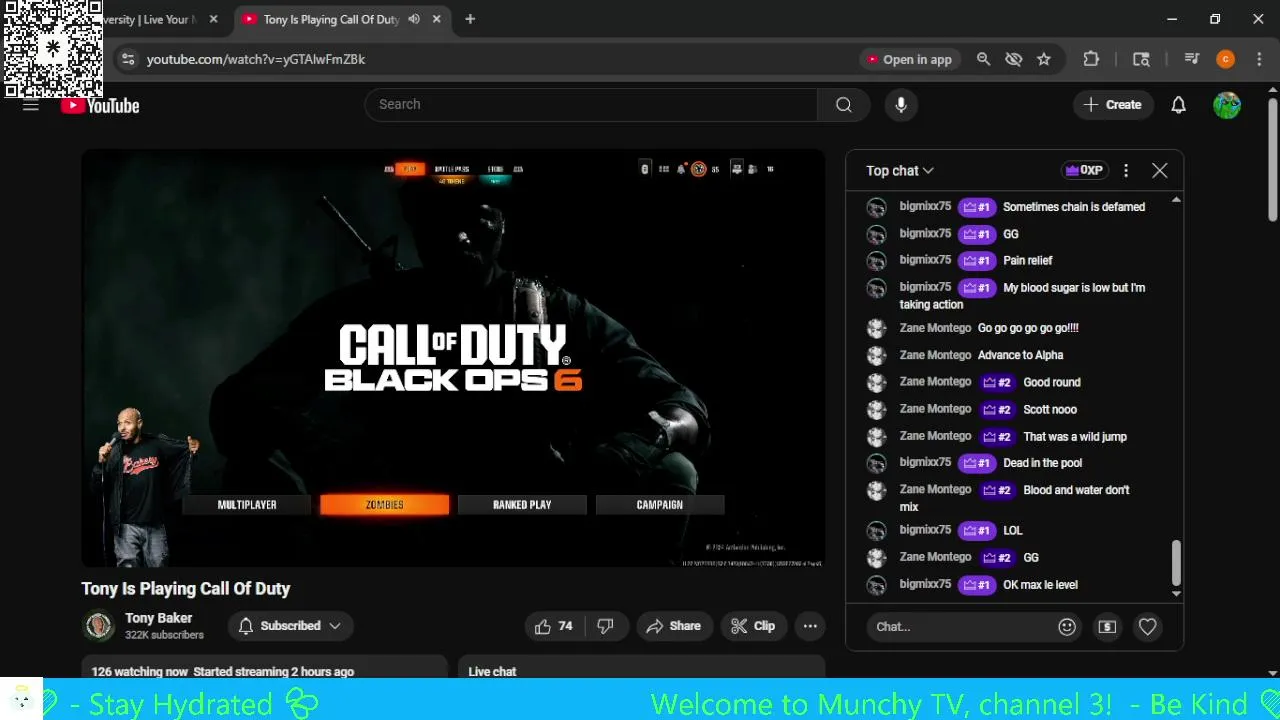Open the YouTube account avatar menu
Screen dimensions: 1280x720
click(1227, 105)
